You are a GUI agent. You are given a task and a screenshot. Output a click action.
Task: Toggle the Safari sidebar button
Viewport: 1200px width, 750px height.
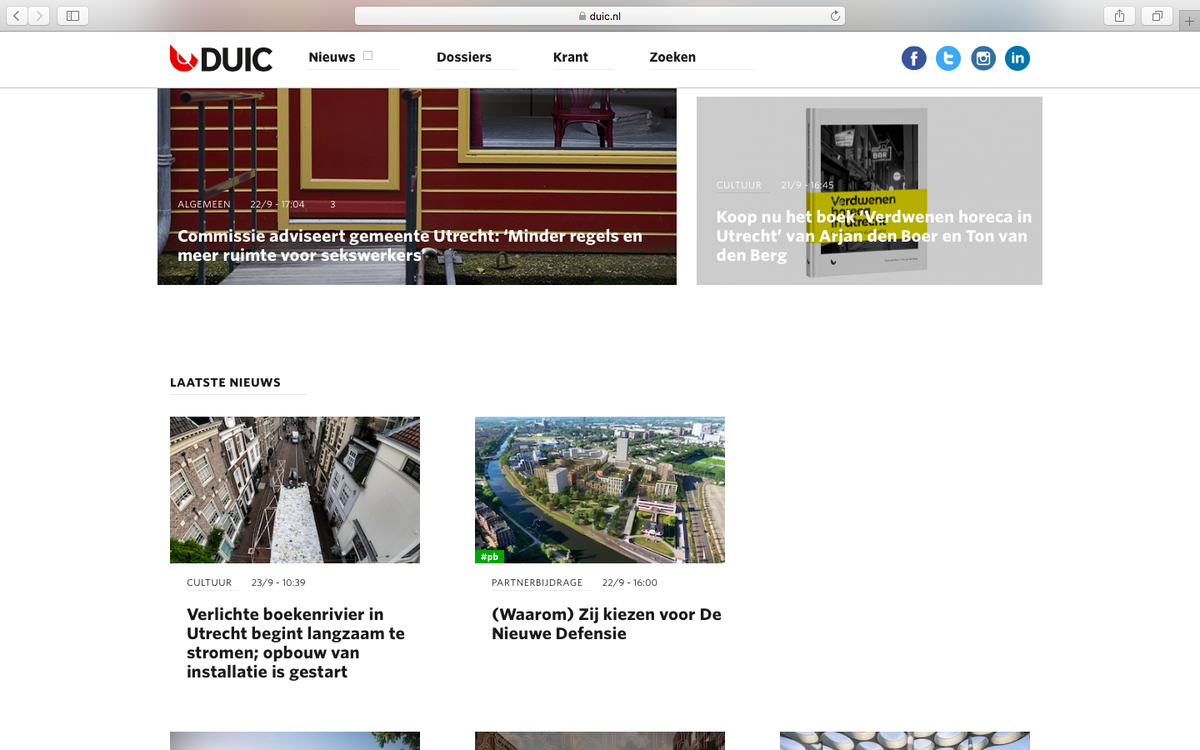click(x=73, y=15)
